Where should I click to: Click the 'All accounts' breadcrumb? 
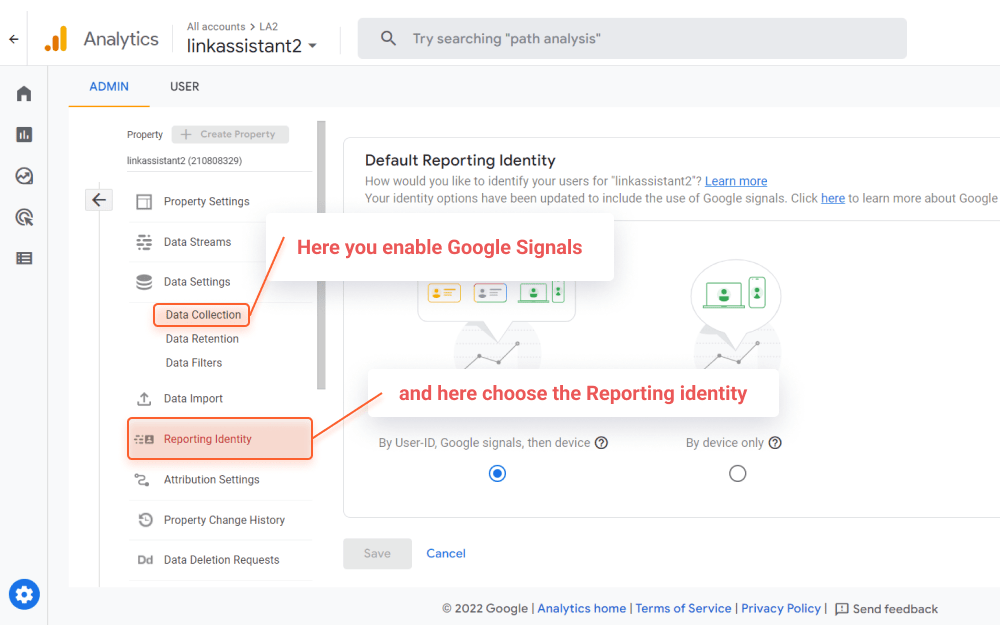point(216,27)
